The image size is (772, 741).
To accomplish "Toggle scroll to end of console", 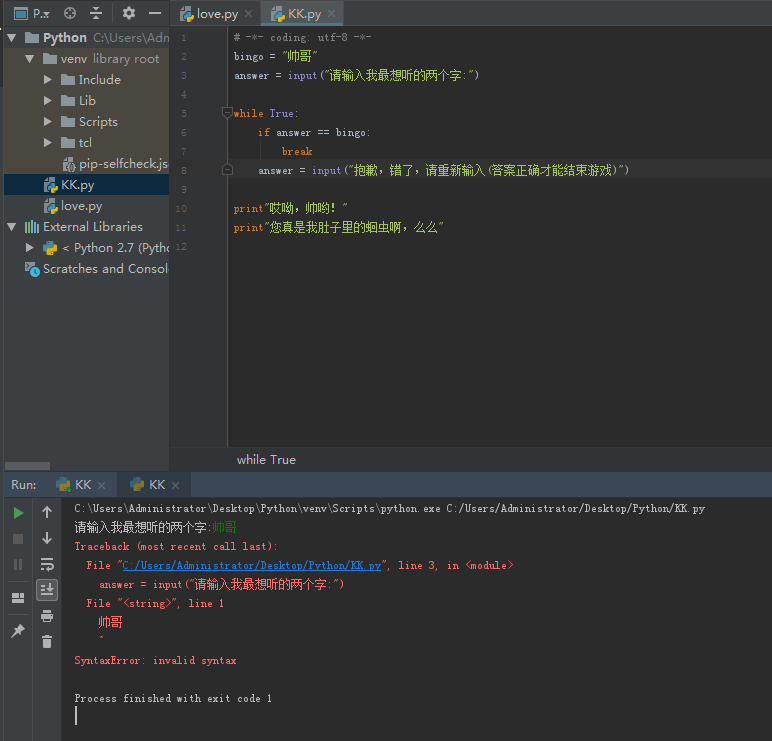I will pyautogui.click(x=47, y=590).
